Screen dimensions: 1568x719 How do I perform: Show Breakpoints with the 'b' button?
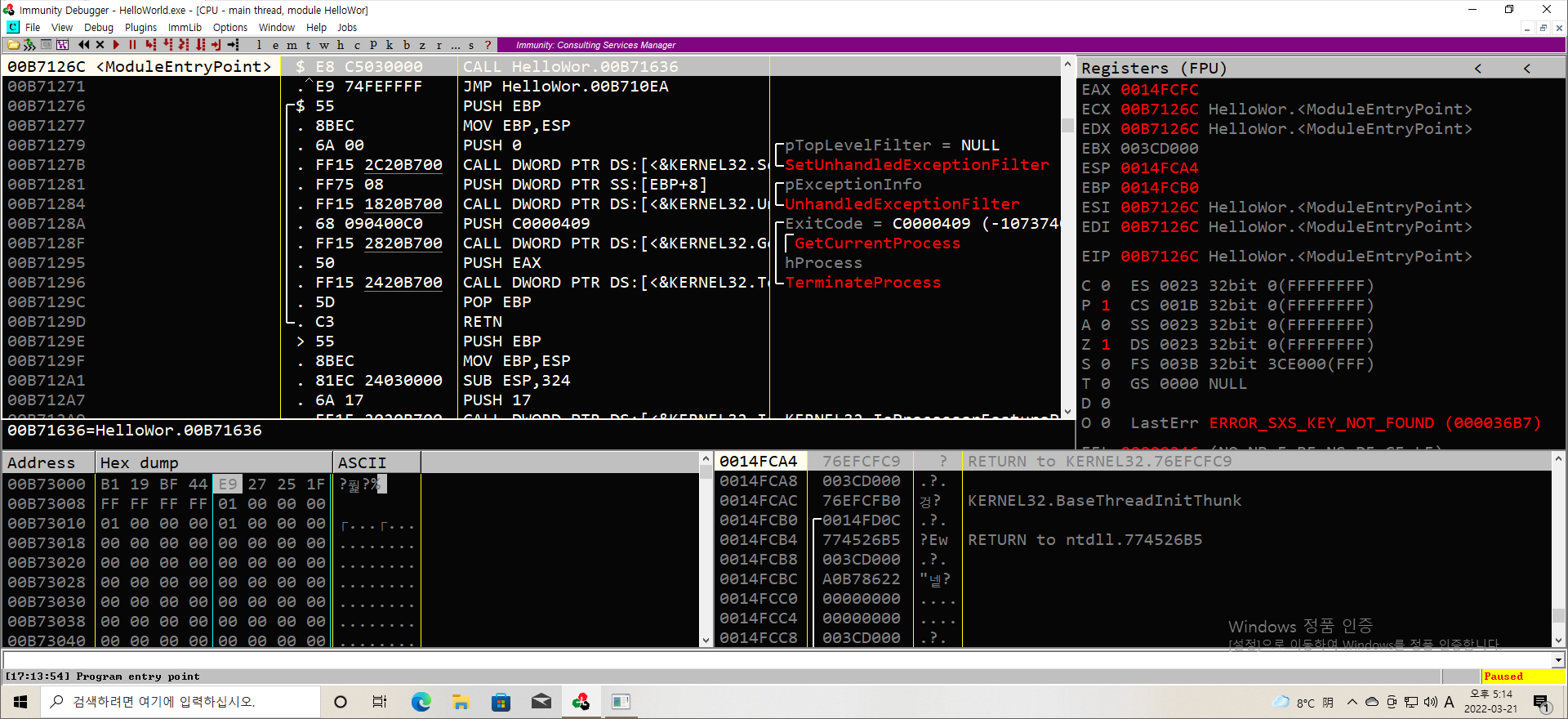tap(407, 45)
